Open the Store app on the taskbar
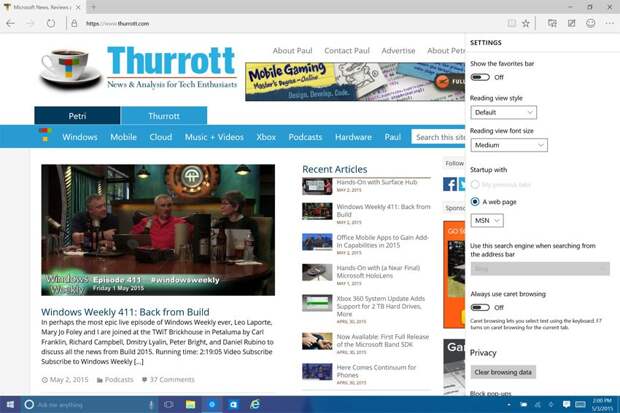This screenshot has width=620, height=413. (x=233, y=404)
